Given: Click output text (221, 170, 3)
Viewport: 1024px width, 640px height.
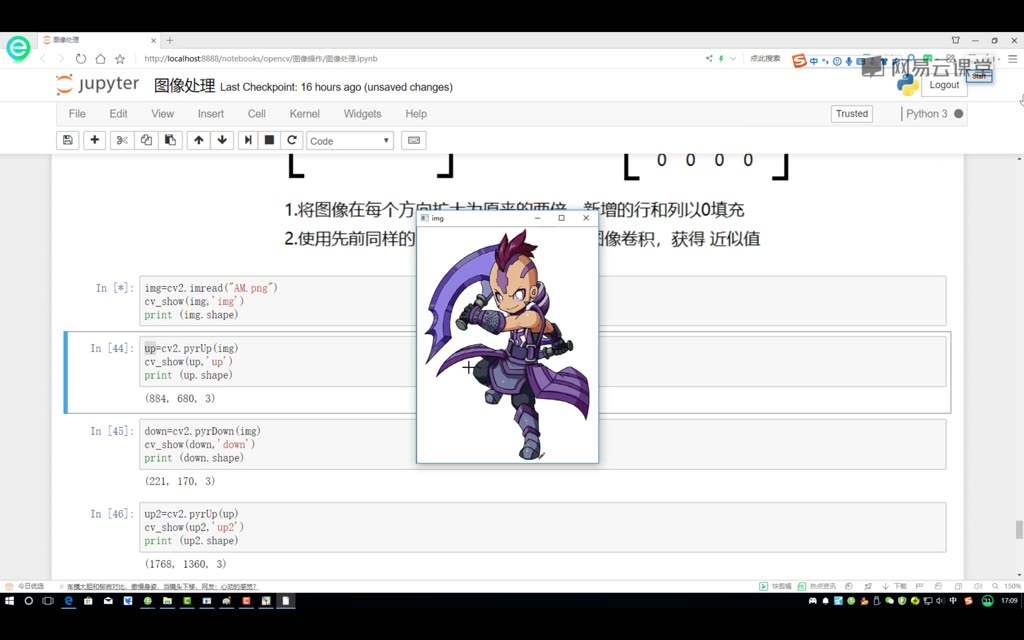Looking at the screenshot, I should point(180,481).
